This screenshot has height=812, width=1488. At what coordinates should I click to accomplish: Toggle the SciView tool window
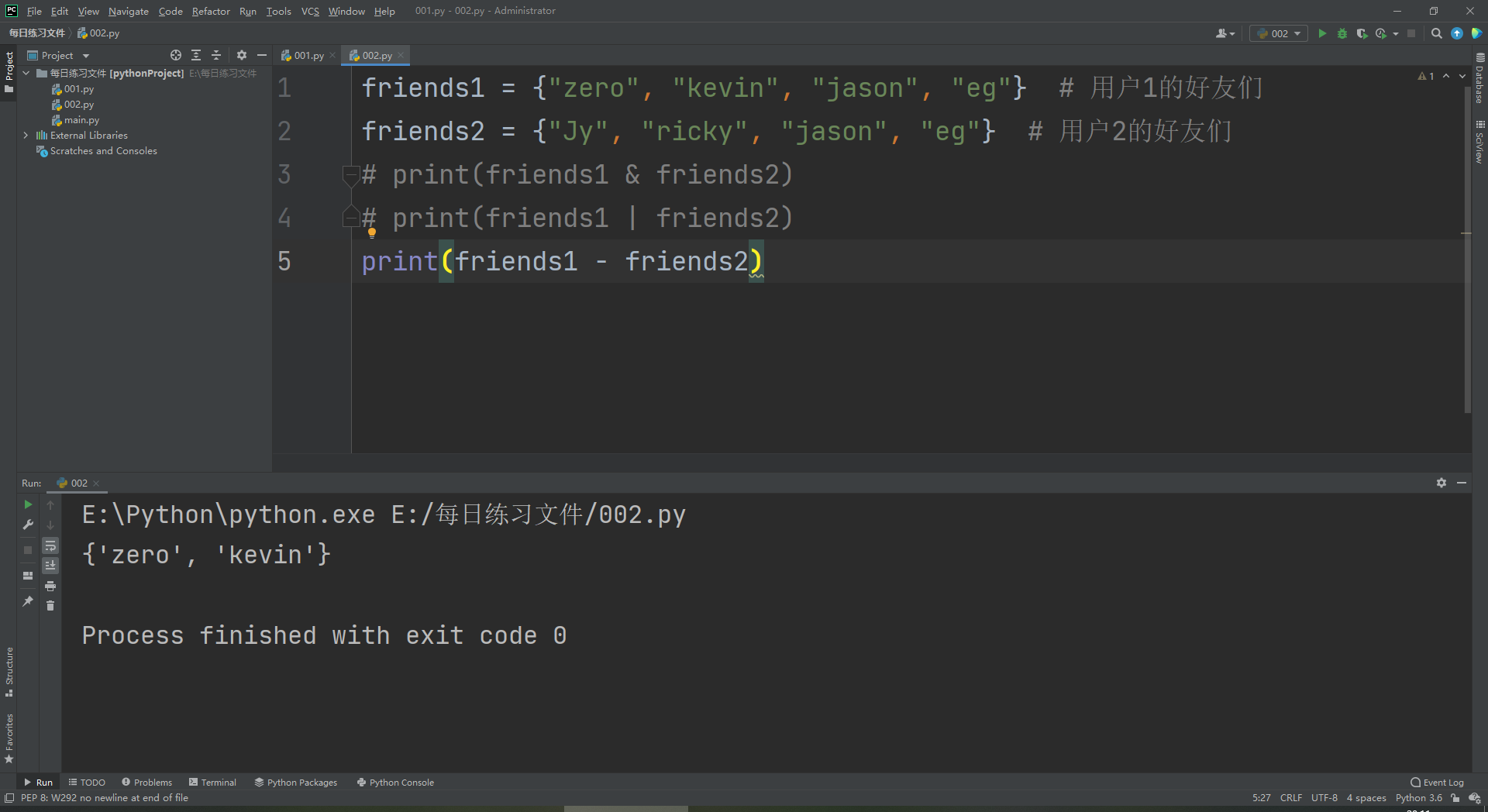(x=1479, y=142)
